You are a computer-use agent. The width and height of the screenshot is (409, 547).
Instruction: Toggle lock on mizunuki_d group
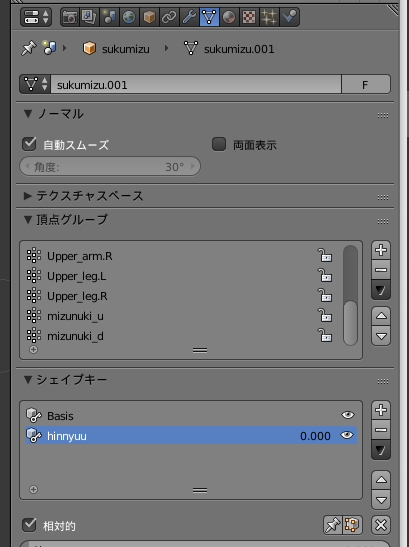click(325, 335)
